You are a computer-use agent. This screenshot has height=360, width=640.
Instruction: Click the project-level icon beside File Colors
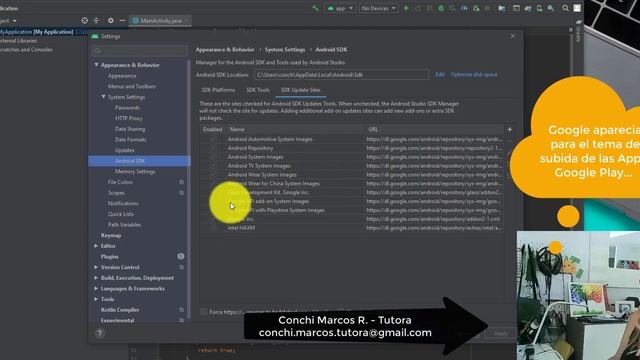[181, 182]
